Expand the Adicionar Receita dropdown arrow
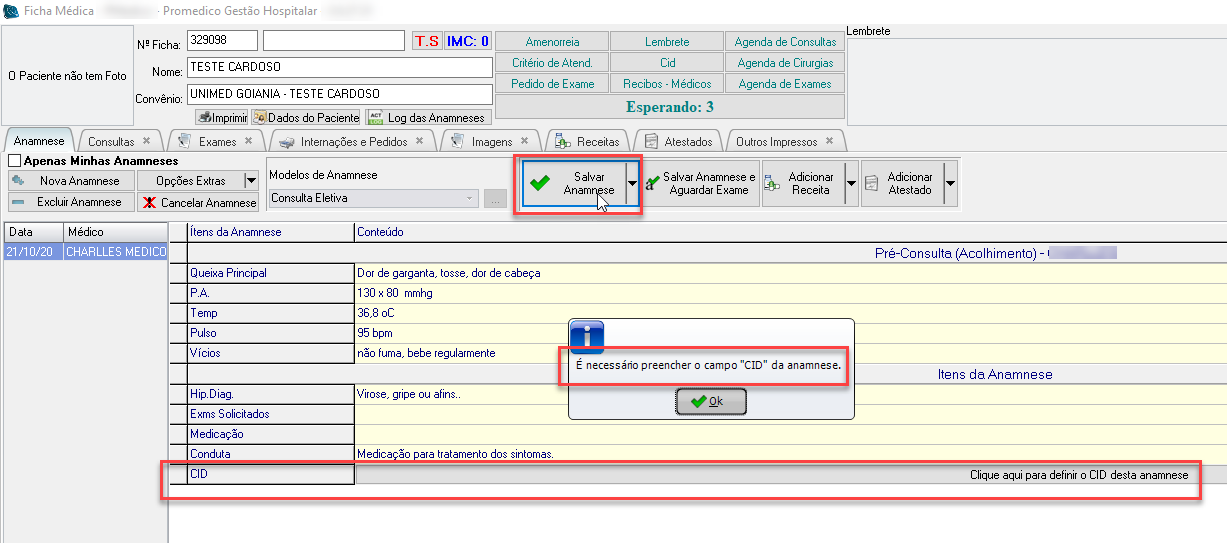1227x543 pixels. (x=851, y=184)
